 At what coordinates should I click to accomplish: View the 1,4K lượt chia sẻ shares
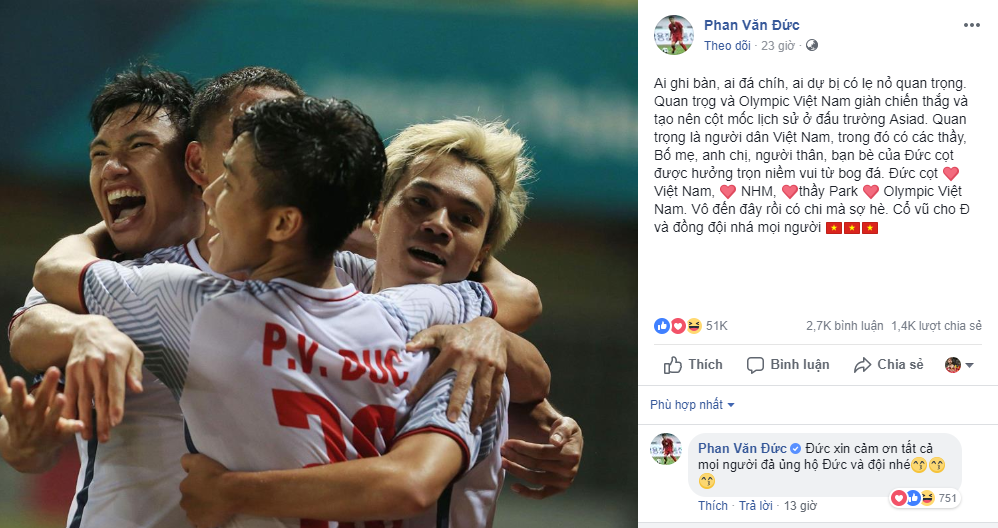point(936,326)
